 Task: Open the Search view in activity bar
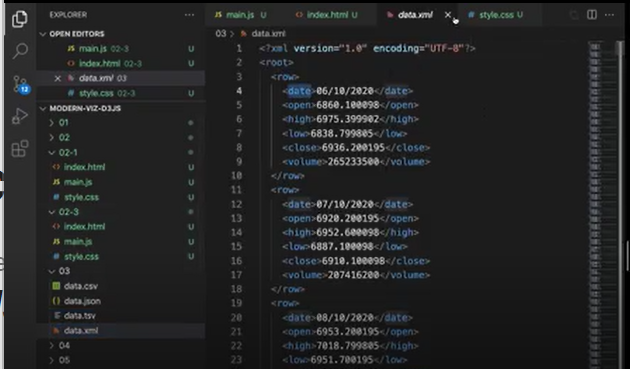pyautogui.click(x=20, y=51)
